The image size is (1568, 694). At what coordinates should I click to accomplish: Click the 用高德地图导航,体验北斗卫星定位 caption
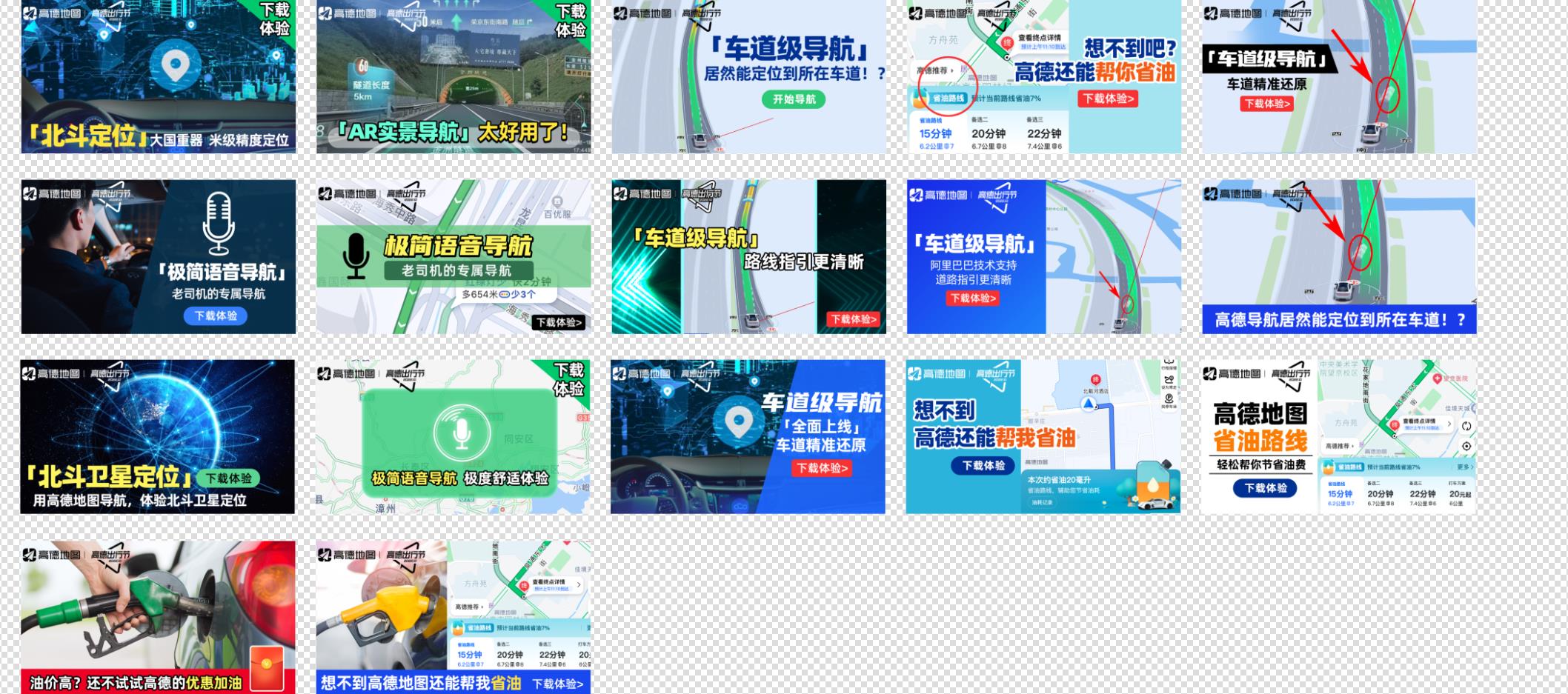(139, 500)
